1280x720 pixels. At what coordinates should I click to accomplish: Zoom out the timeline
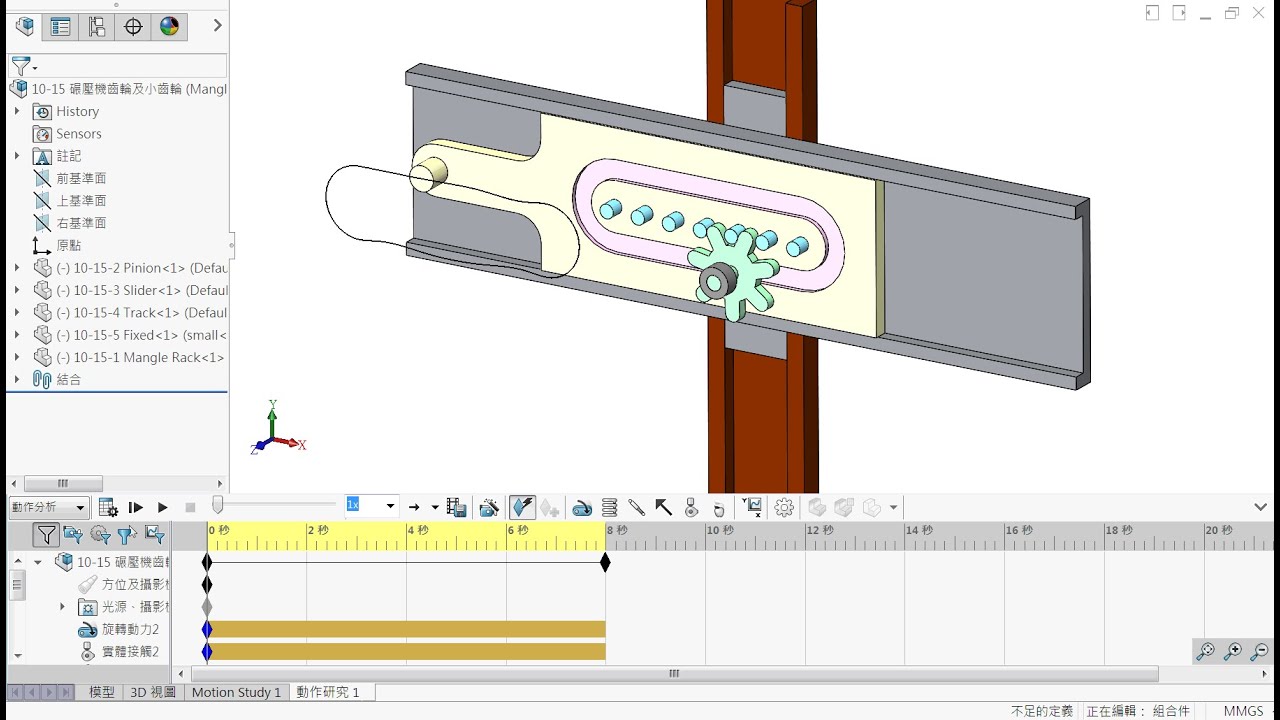pyautogui.click(x=1260, y=651)
